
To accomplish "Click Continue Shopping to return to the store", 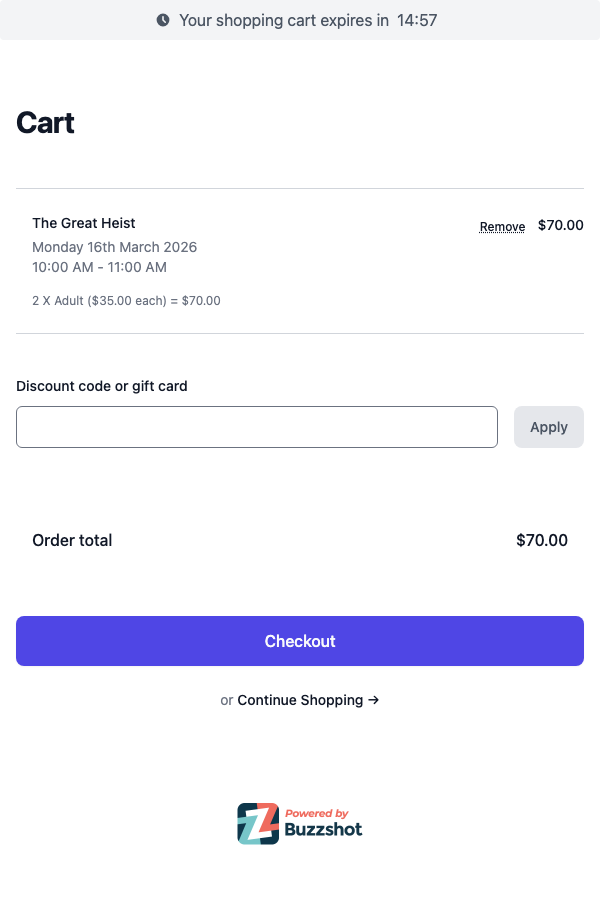I will click(300, 700).
